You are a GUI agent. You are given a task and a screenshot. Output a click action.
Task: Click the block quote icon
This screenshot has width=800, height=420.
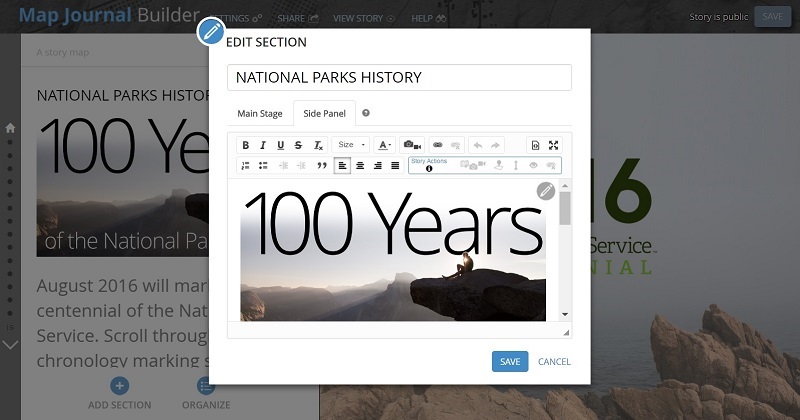click(322, 165)
